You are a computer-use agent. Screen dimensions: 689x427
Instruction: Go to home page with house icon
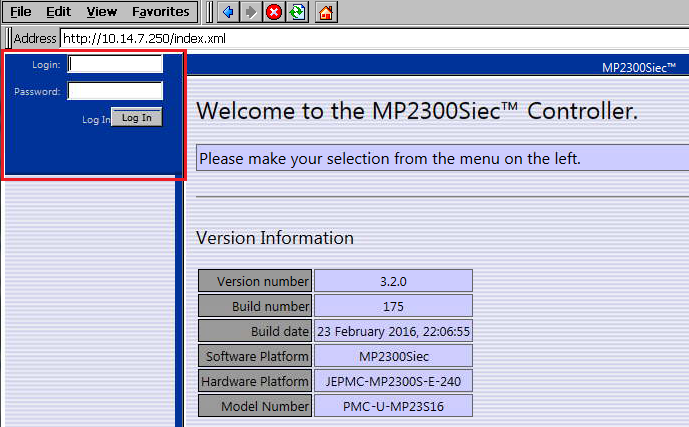[326, 12]
